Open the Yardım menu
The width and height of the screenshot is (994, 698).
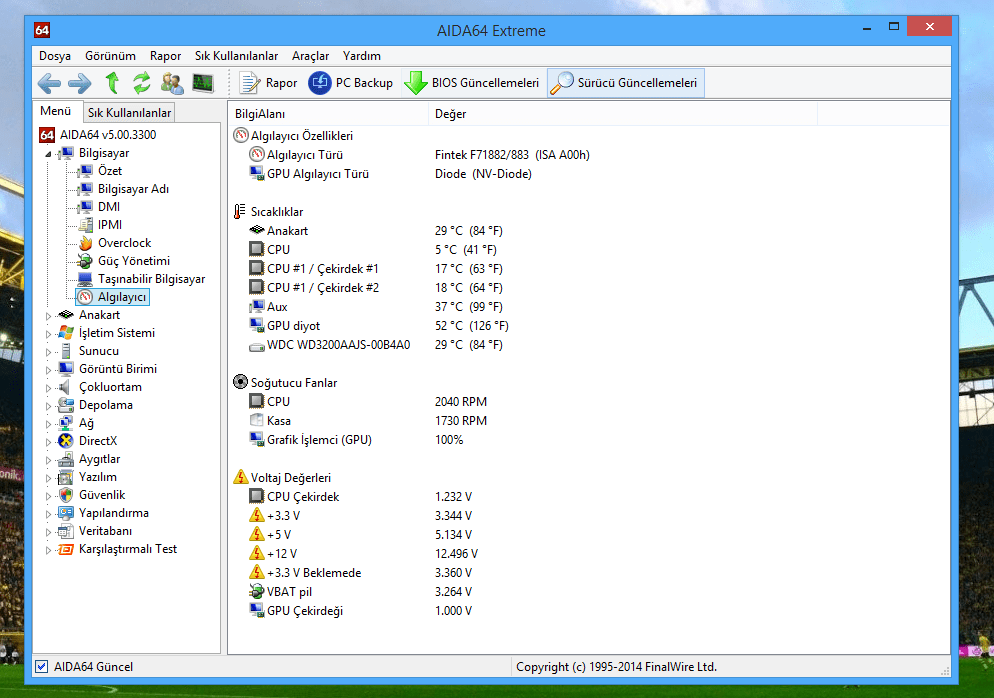click(x=361, y=56)
